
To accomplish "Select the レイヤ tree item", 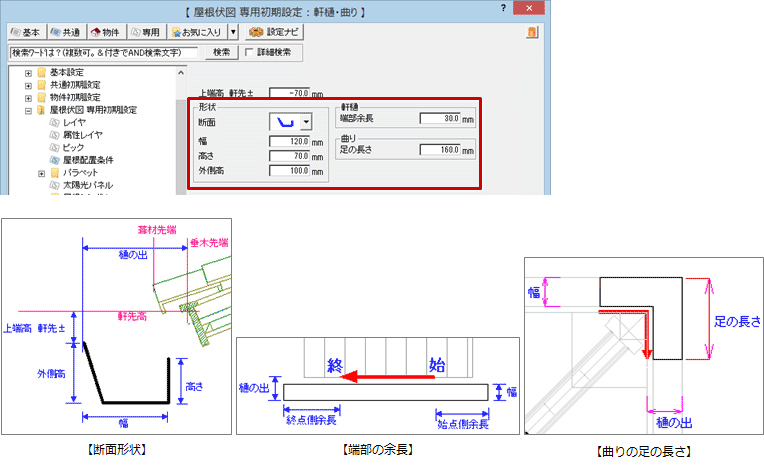I will 74,122.
